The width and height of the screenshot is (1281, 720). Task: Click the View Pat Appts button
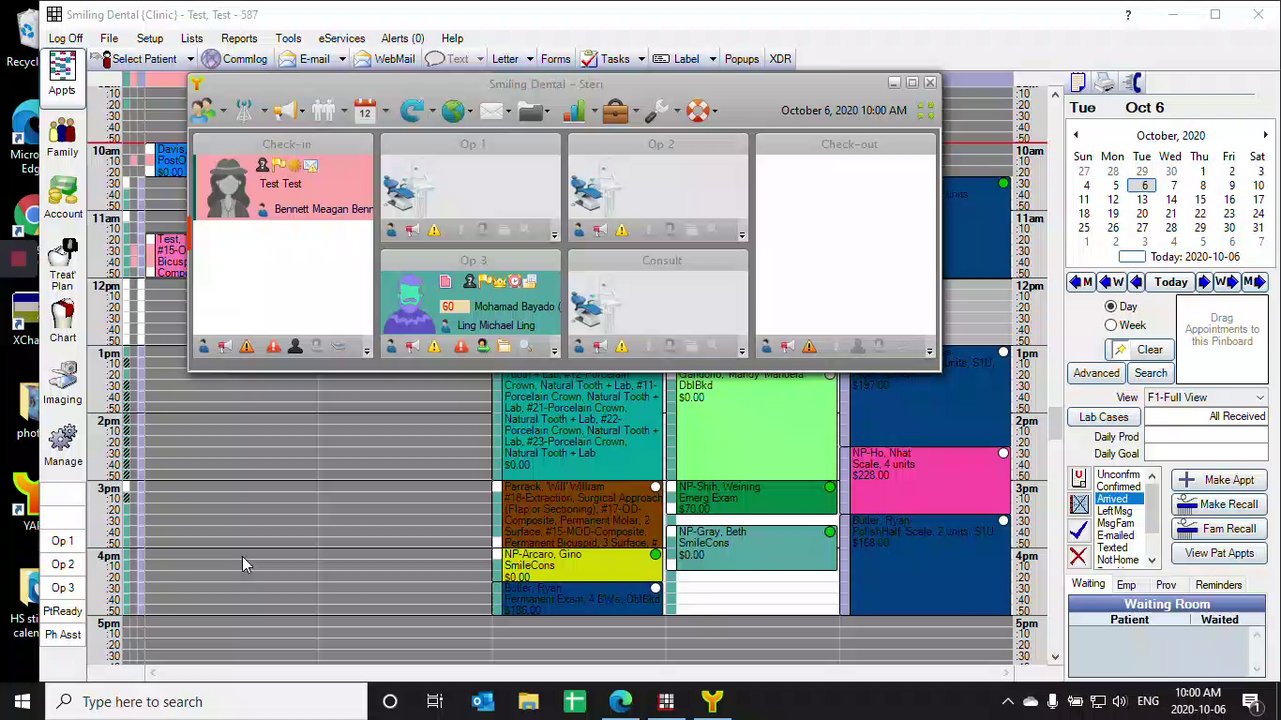pos(1219,553)
